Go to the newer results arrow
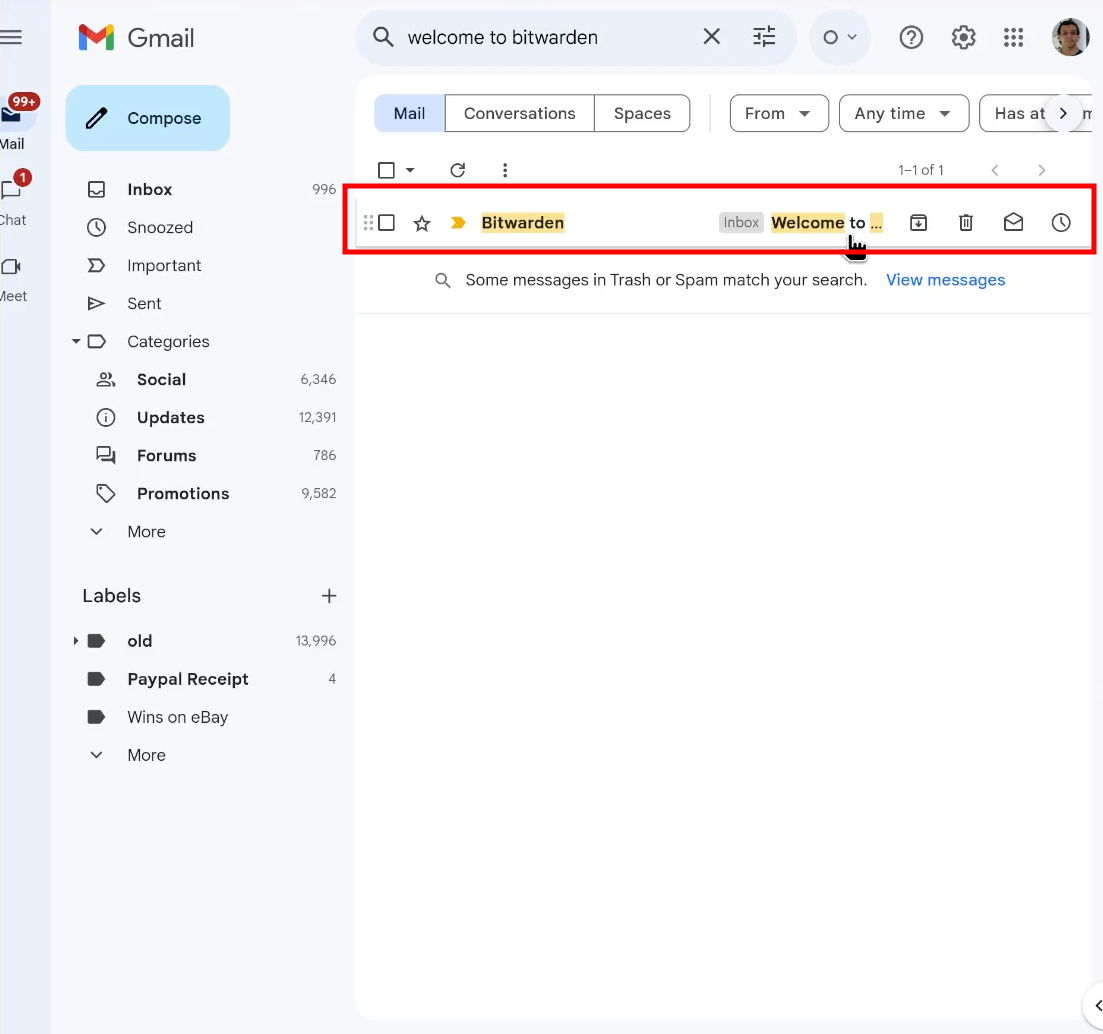The width and height of the screenshot is (1103, 1034). 995,170
